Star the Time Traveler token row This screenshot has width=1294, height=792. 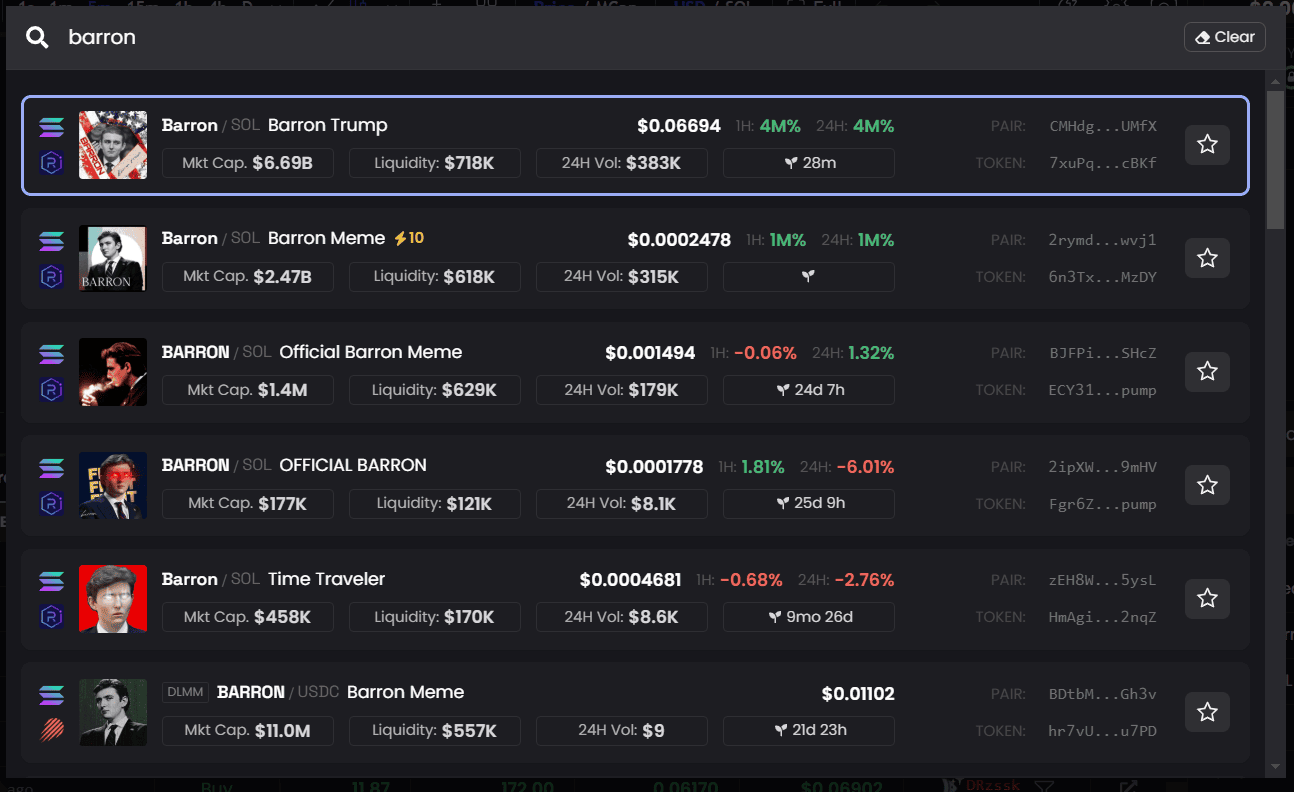pyautogui.click(x=1207, y=598)
